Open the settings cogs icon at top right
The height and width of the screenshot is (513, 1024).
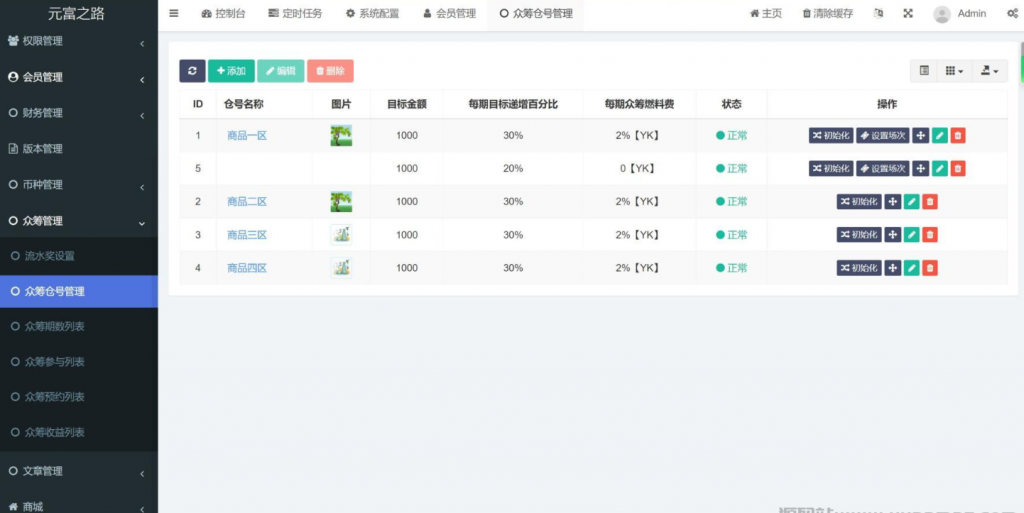[1013, 13]
